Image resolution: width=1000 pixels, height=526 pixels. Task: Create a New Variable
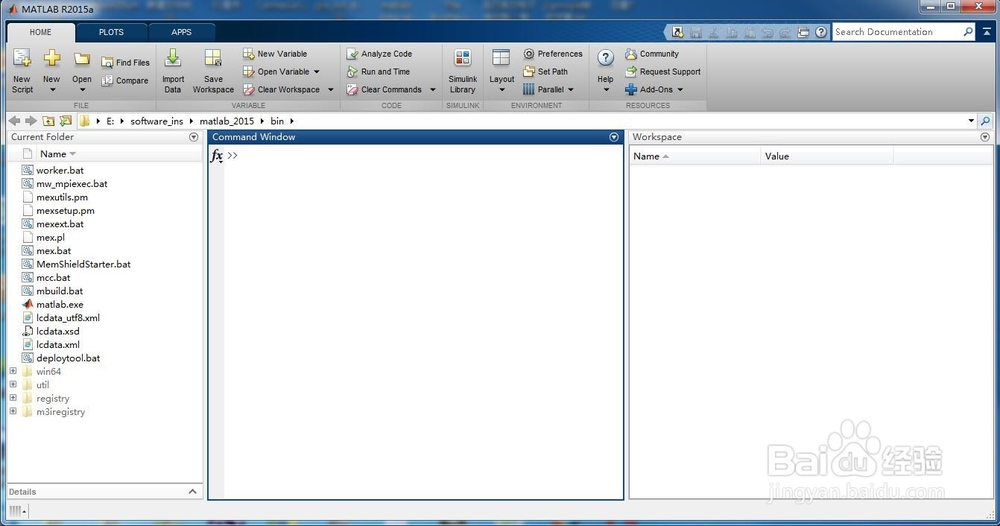point(275,54)
